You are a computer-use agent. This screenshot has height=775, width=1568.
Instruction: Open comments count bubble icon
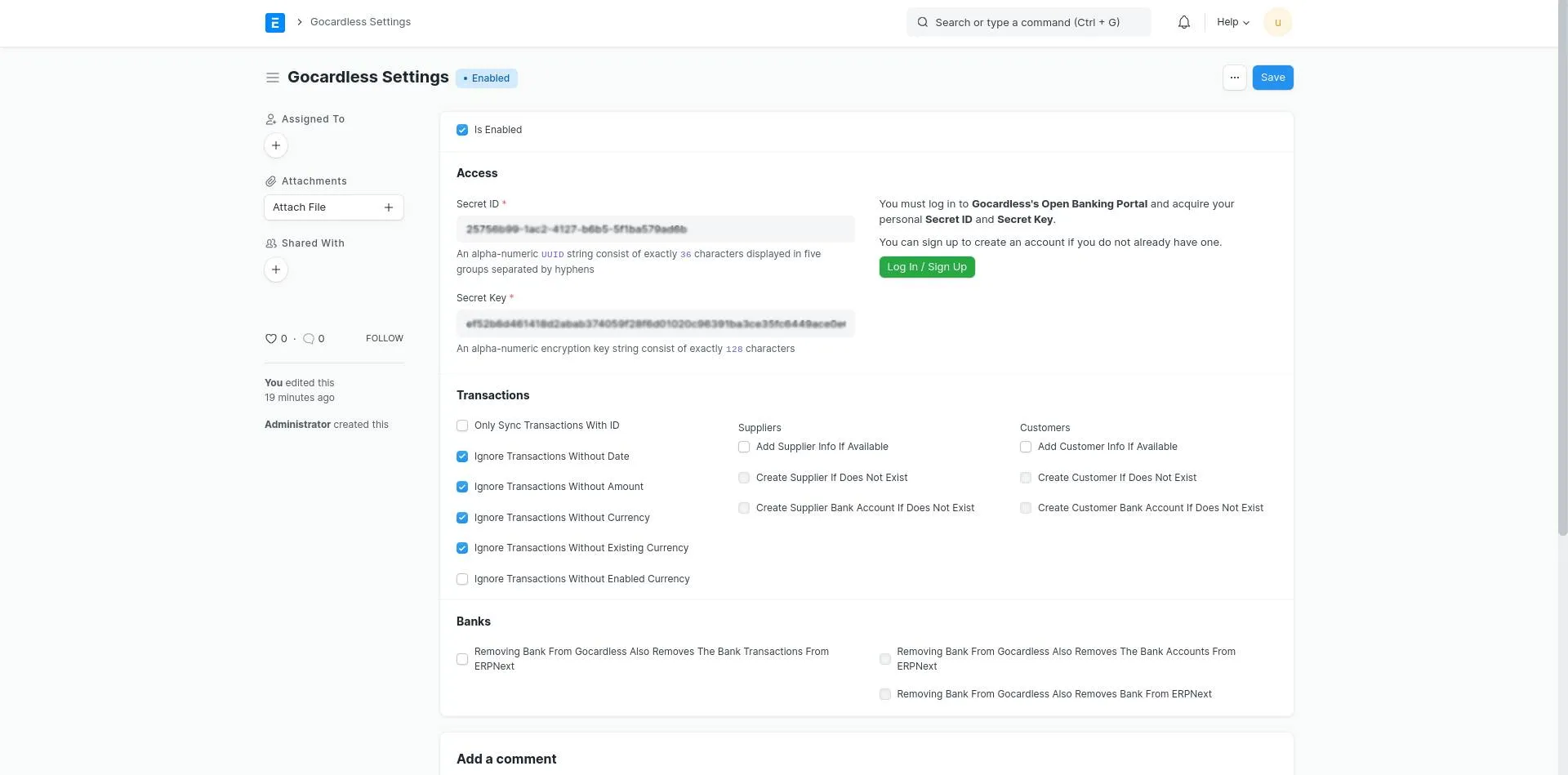point(309,339)
